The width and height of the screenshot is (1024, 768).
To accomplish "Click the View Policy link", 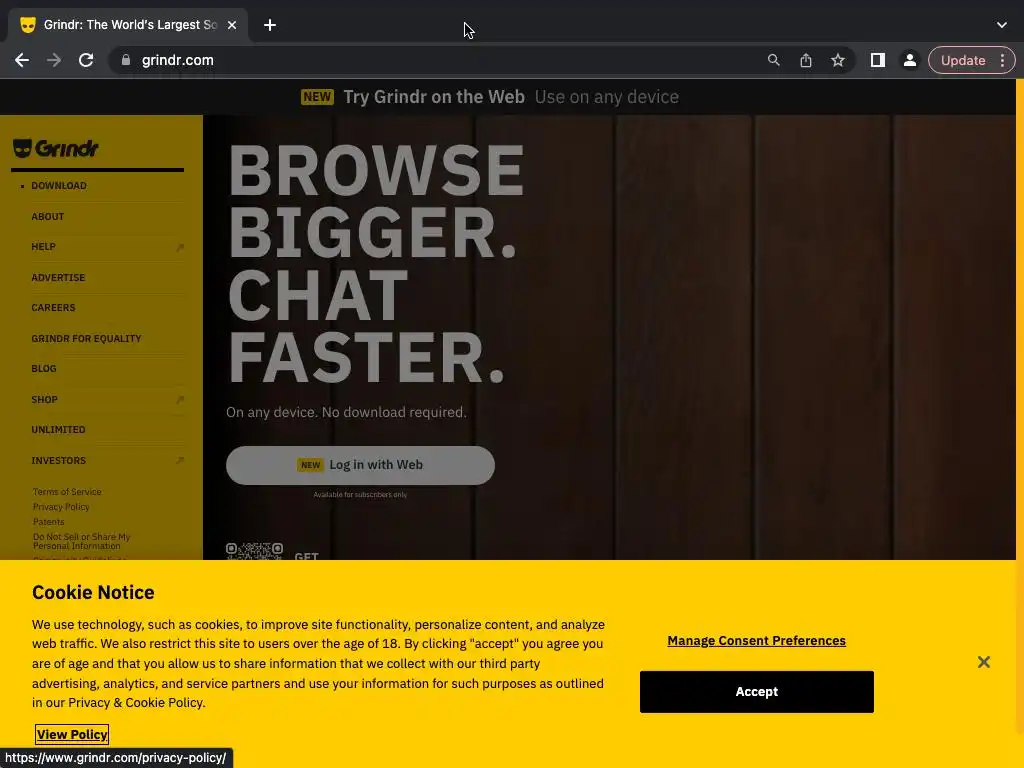I will point(72,735).
